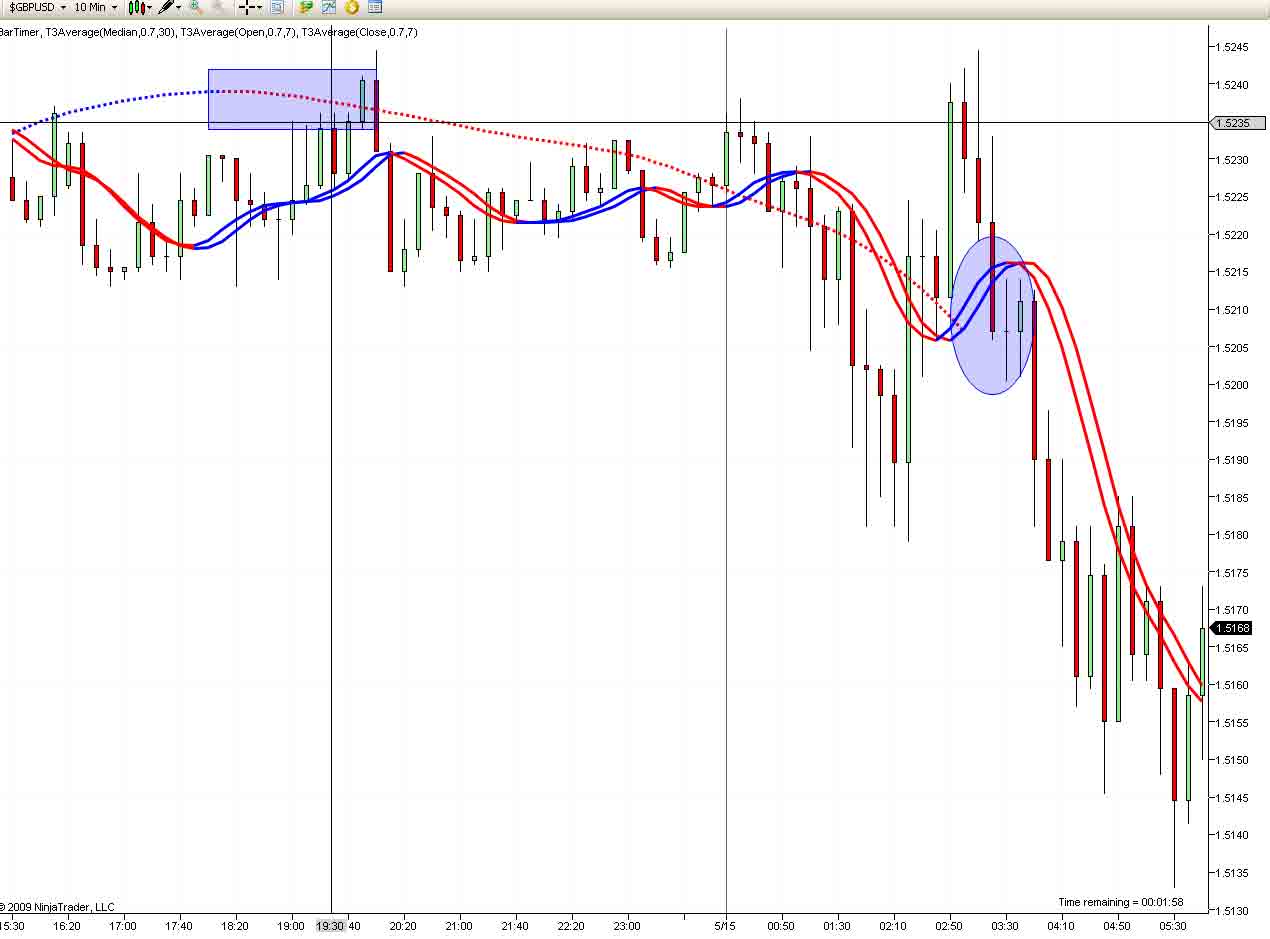The height and width of the screenshot is (939, 1270).
Task: Click the 19:30 time axis marker
Action: coord(331,926)
